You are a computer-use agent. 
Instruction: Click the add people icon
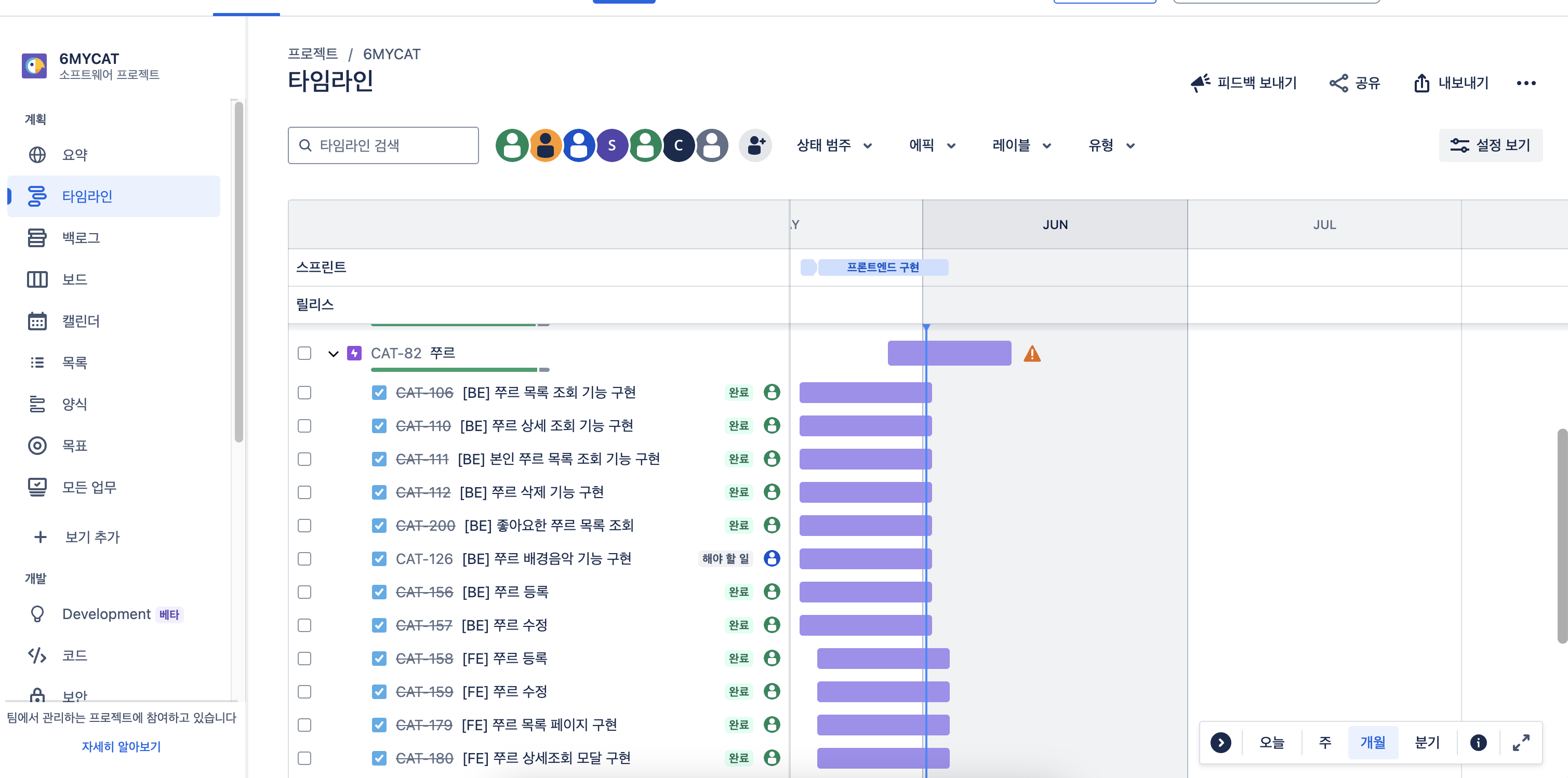coord(755,145)
